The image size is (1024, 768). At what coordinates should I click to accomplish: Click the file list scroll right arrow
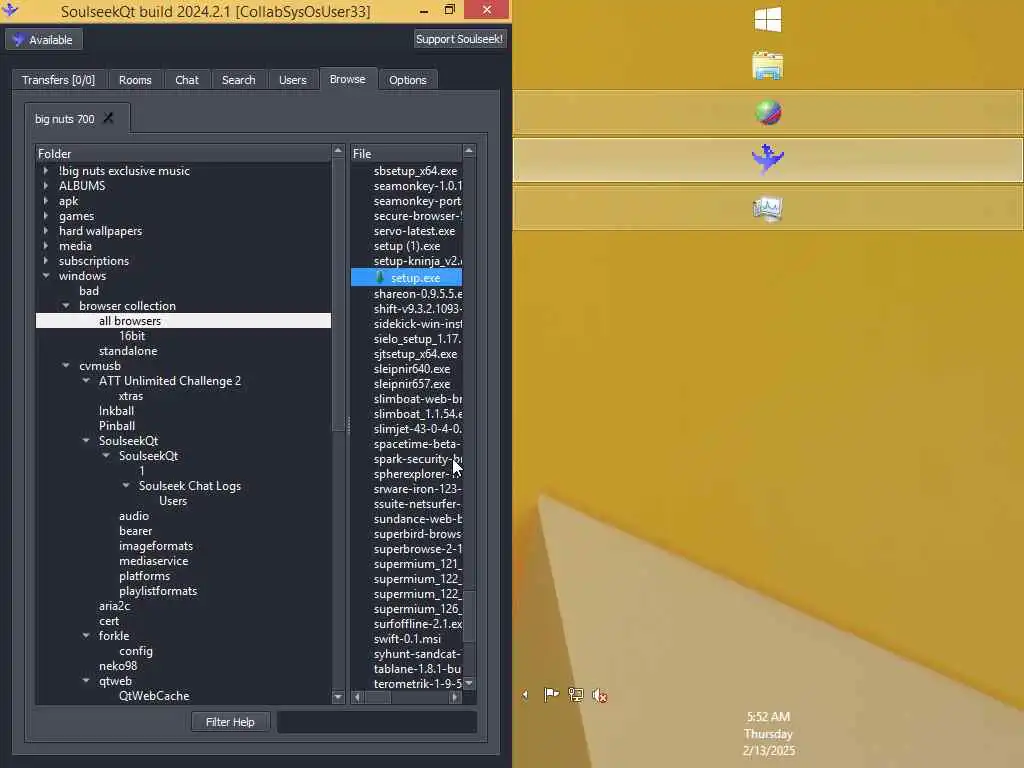[x=455, y=697]
